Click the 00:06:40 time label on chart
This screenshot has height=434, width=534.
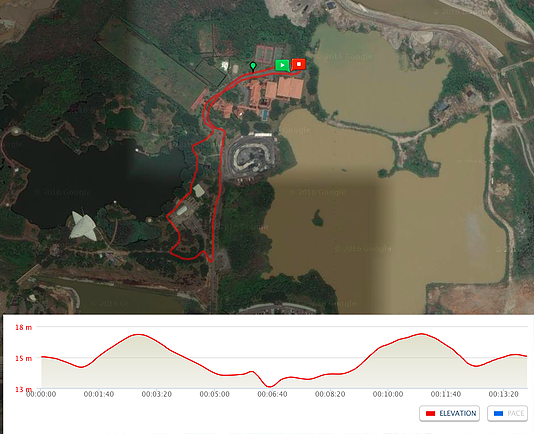272,394
